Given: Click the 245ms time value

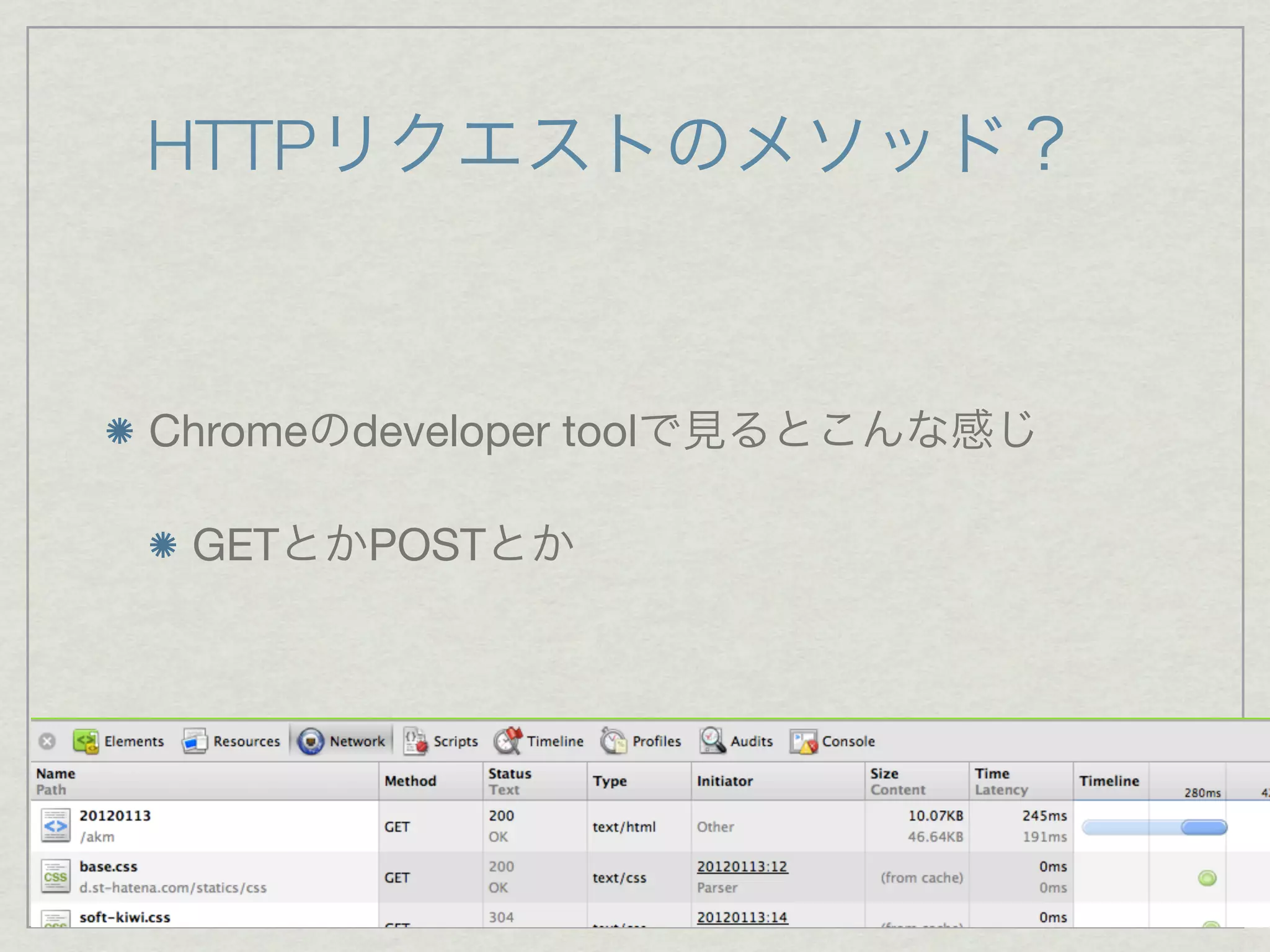Looking at the screenshot, I should (1045, 816).
